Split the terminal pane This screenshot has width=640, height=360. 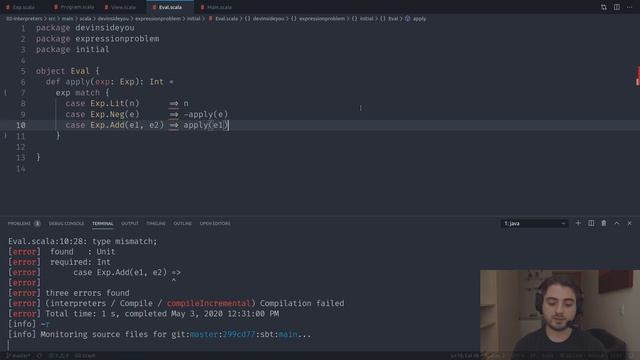point(591,223)
